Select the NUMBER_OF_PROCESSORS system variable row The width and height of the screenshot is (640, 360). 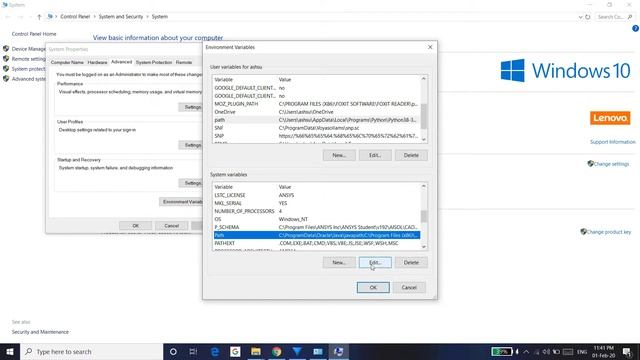coord(316,211)
